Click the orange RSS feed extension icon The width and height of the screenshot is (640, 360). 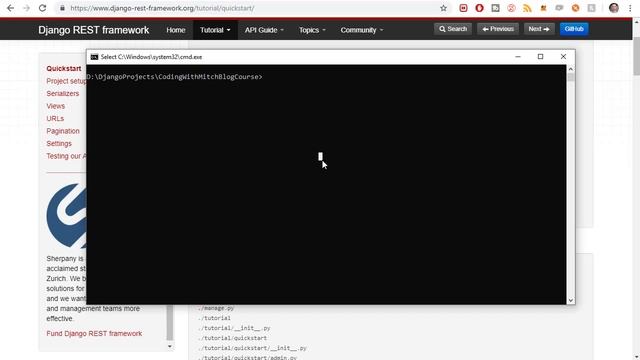click(527, 8)
